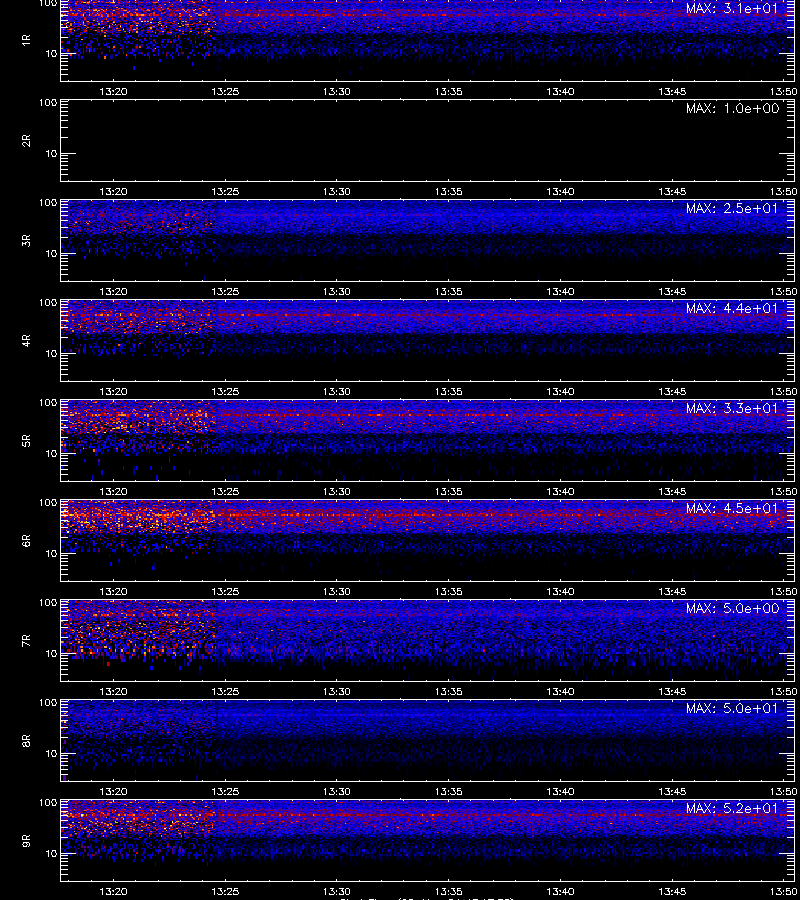Click 13:30 tick label under 7R panel
The height and width of the screenshot is (900, 800).
pyautogui.click(x=336, y=692)
